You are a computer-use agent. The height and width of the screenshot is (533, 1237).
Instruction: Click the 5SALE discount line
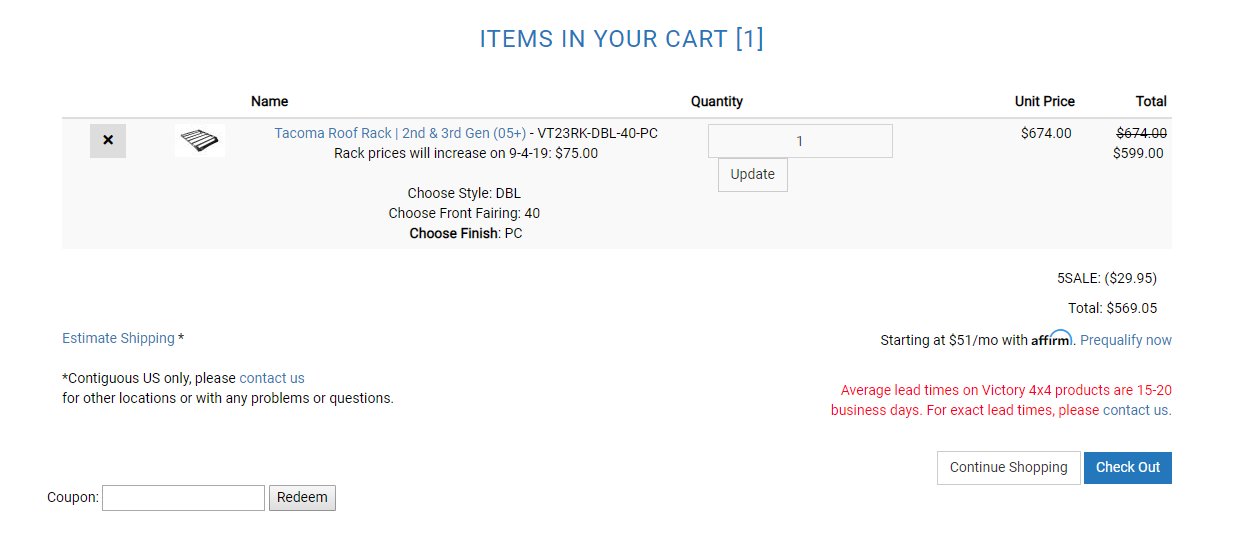pos(1107,279)
